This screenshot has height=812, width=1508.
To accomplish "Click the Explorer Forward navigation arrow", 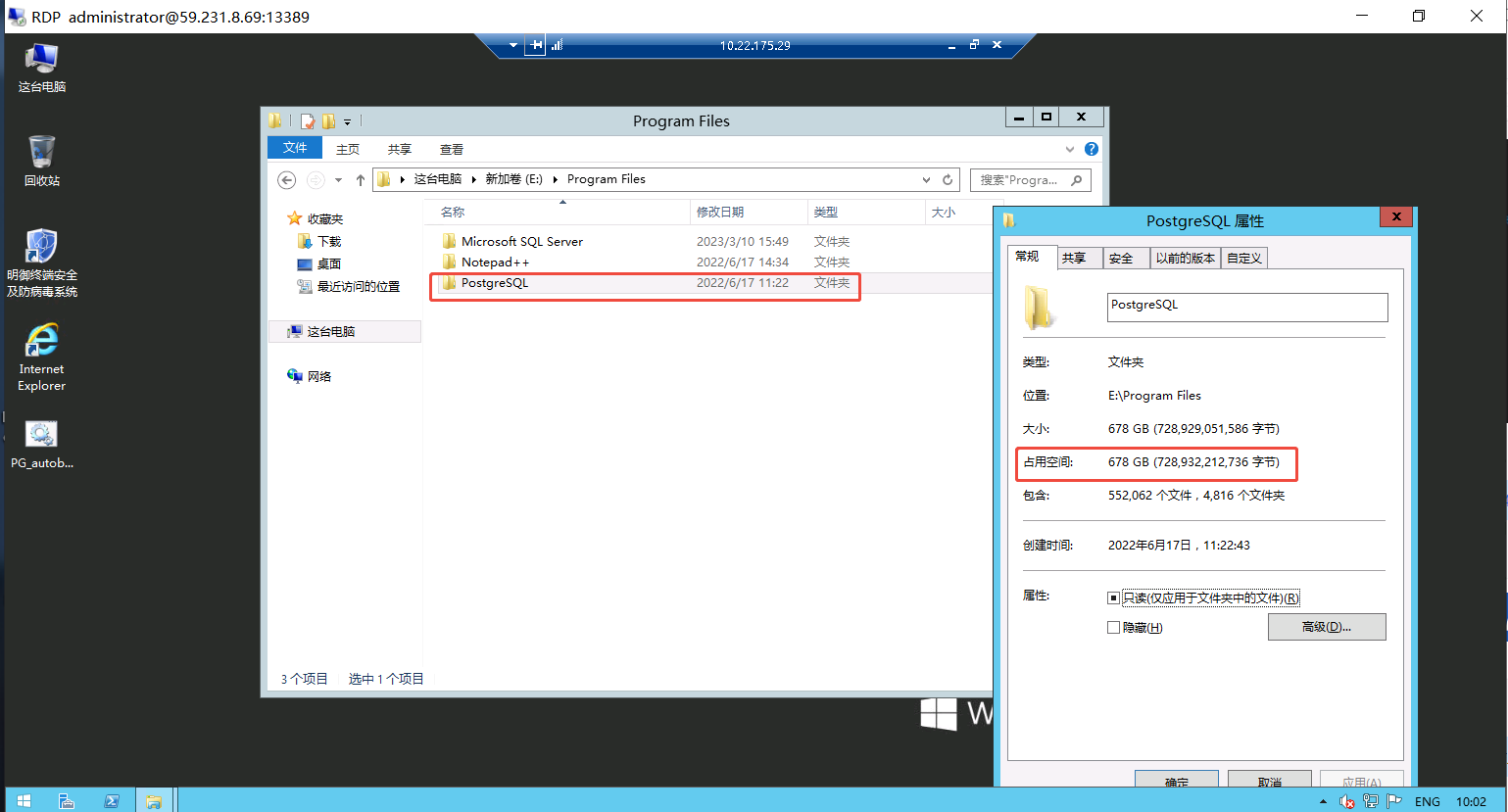I will [x=316, y=179].
